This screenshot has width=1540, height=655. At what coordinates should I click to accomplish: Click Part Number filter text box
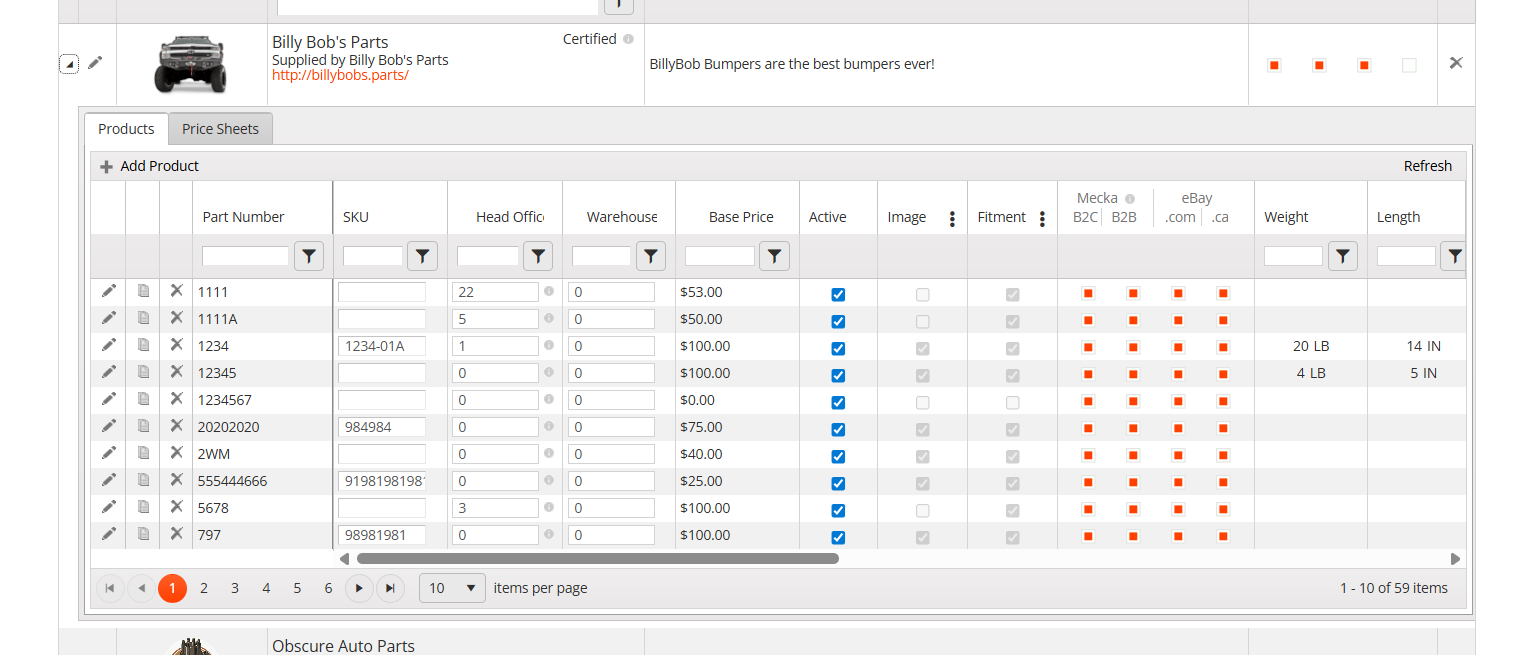(x=245, y=256)
